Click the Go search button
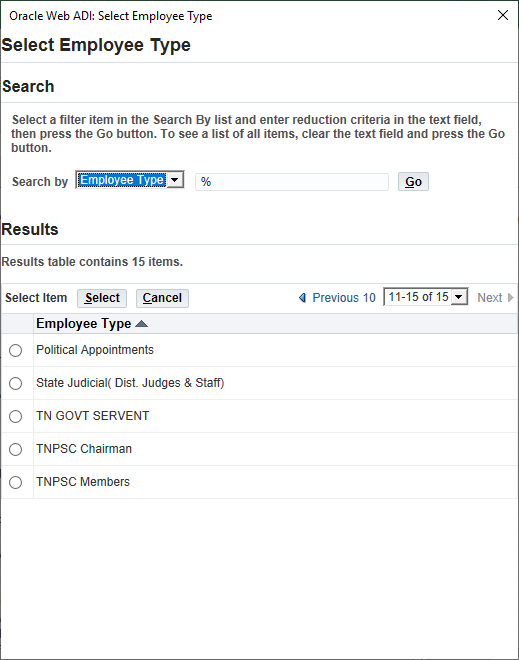This screenshot has width=519, height=660. pos(413,182)
